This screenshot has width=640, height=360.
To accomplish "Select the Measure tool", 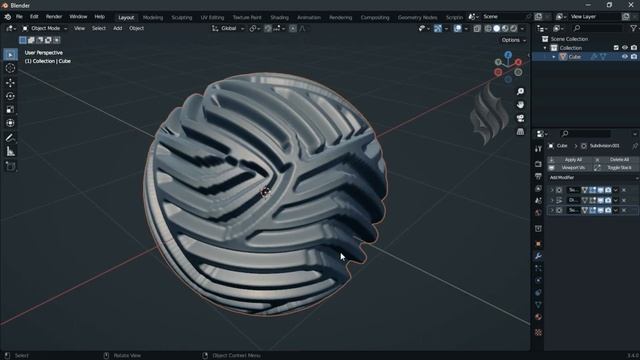I will (x=10, y=151).
